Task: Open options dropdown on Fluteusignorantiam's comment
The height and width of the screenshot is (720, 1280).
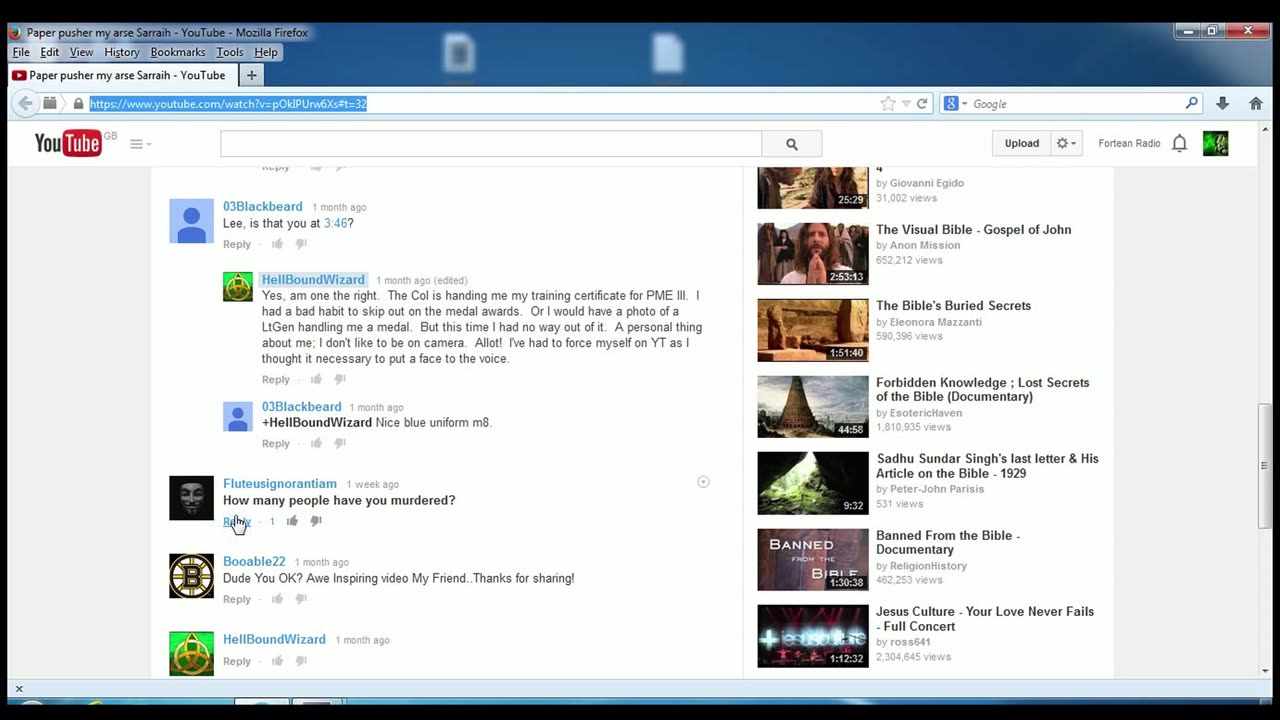Action: (x=703, y=482)
